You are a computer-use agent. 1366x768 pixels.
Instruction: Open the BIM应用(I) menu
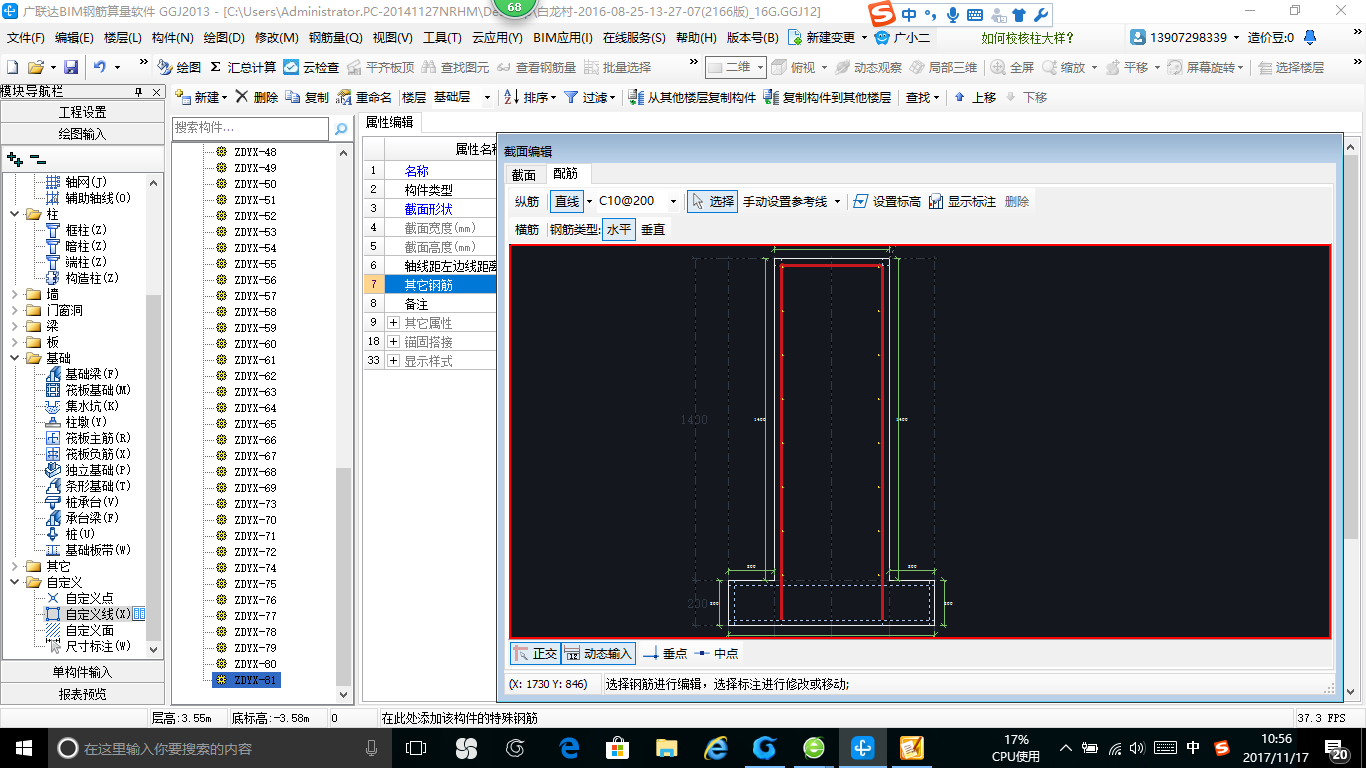[563, 38]
